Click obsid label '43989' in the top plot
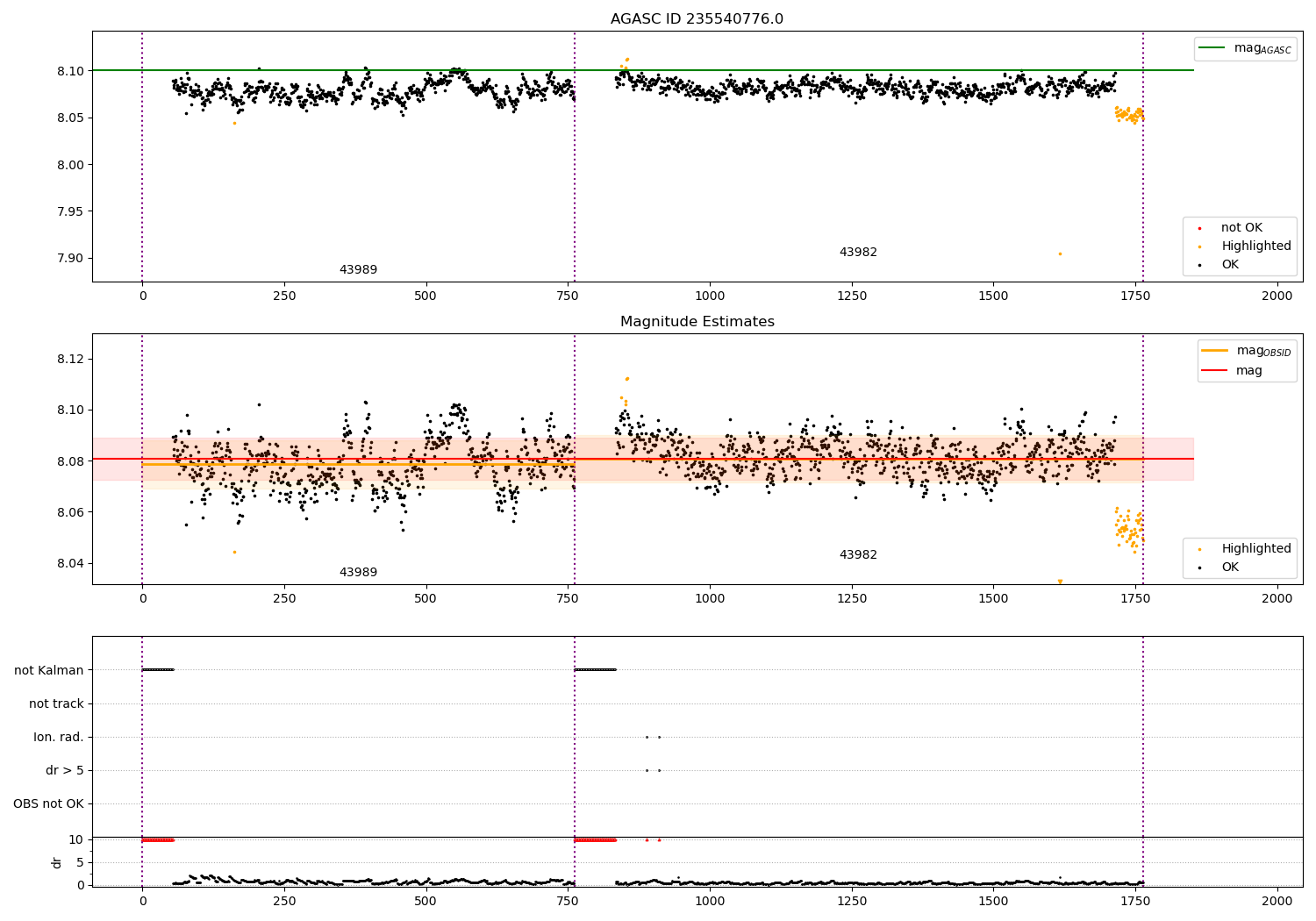The height and width of the screenshot is (921, 1316). (358, 270)
